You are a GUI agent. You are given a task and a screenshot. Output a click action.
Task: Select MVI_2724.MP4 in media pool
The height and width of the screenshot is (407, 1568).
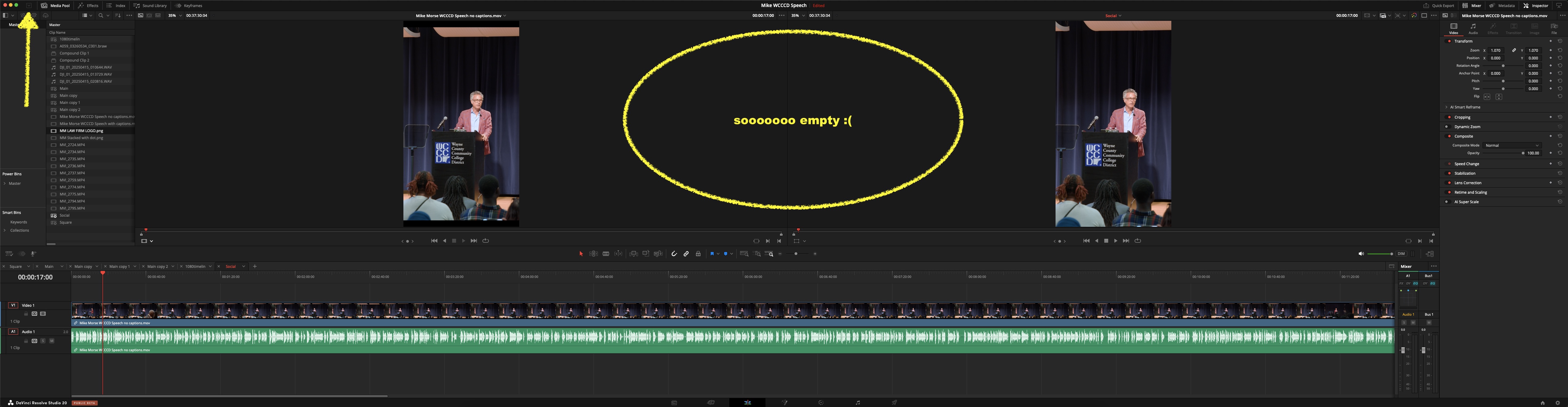click(x=91, y=145)
